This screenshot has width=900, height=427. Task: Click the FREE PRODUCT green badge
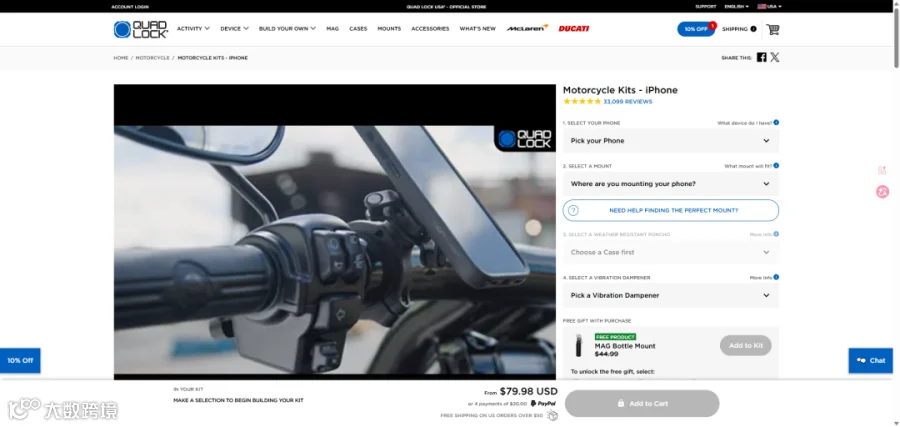[x=615, y=337]
